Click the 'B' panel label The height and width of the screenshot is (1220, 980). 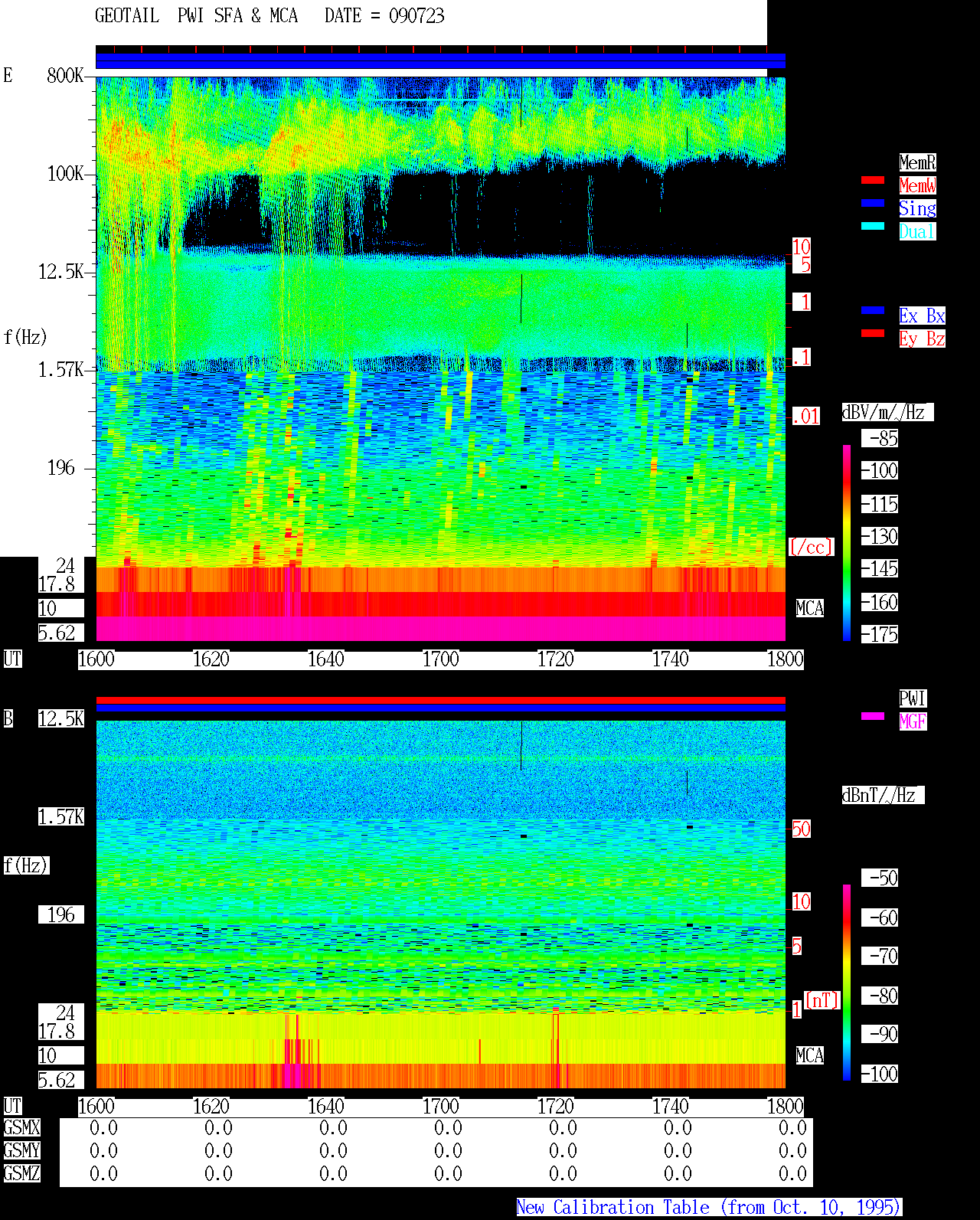[x=8, y=718]
